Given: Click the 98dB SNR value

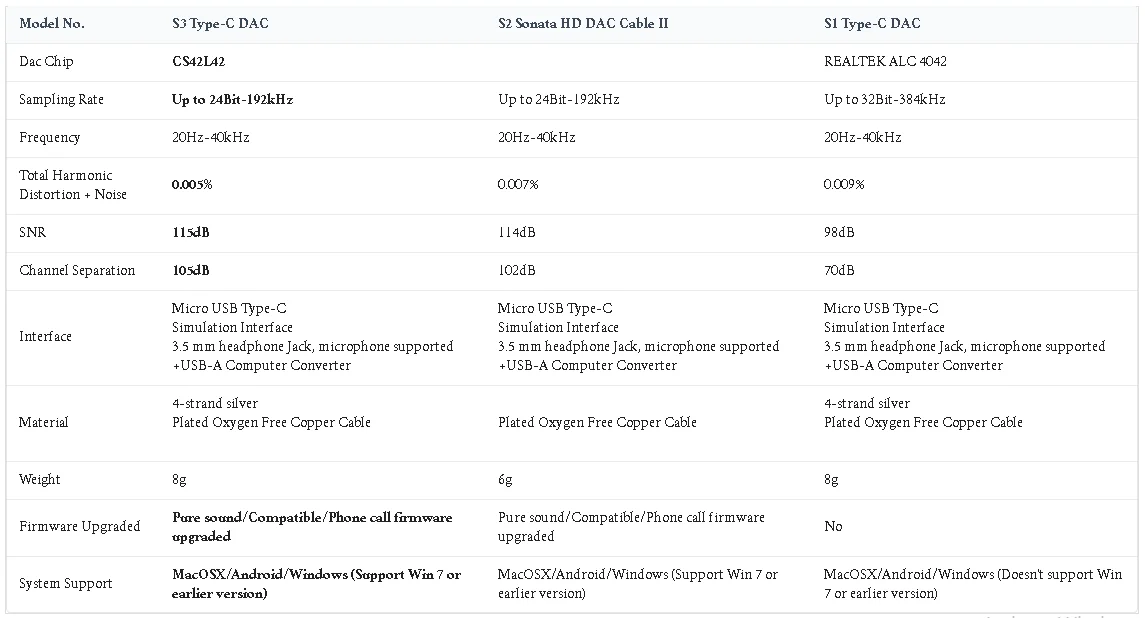Looking at the screenshot, I should tap(839, 232).
